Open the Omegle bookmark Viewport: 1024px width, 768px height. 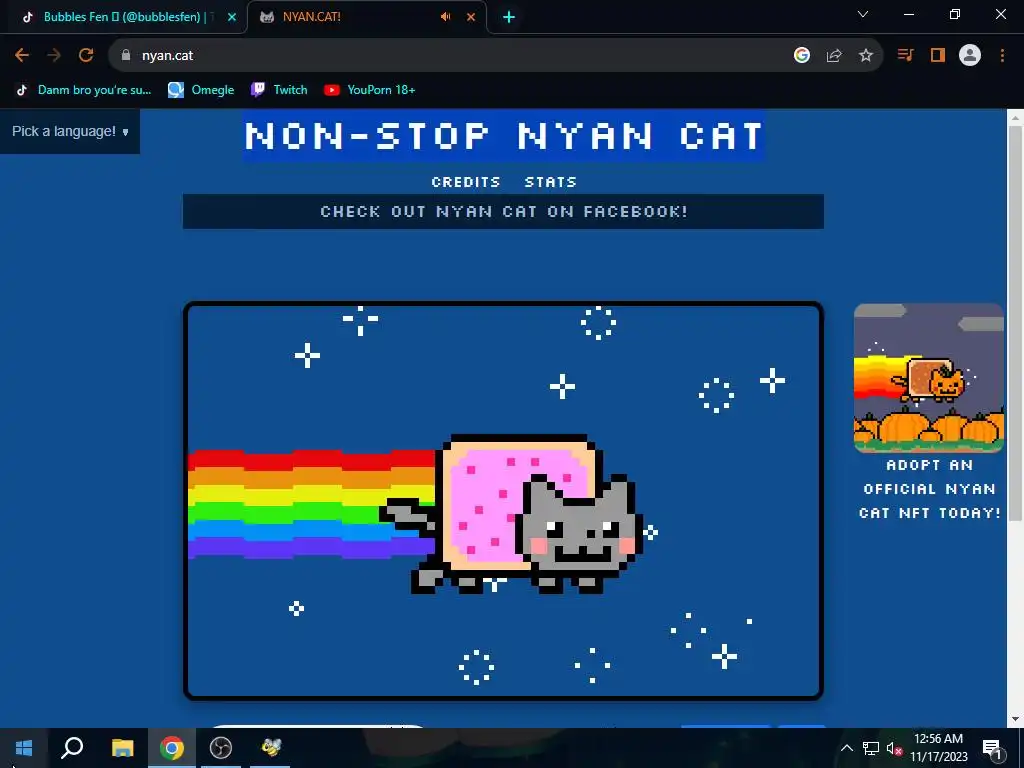click(201, 90)
